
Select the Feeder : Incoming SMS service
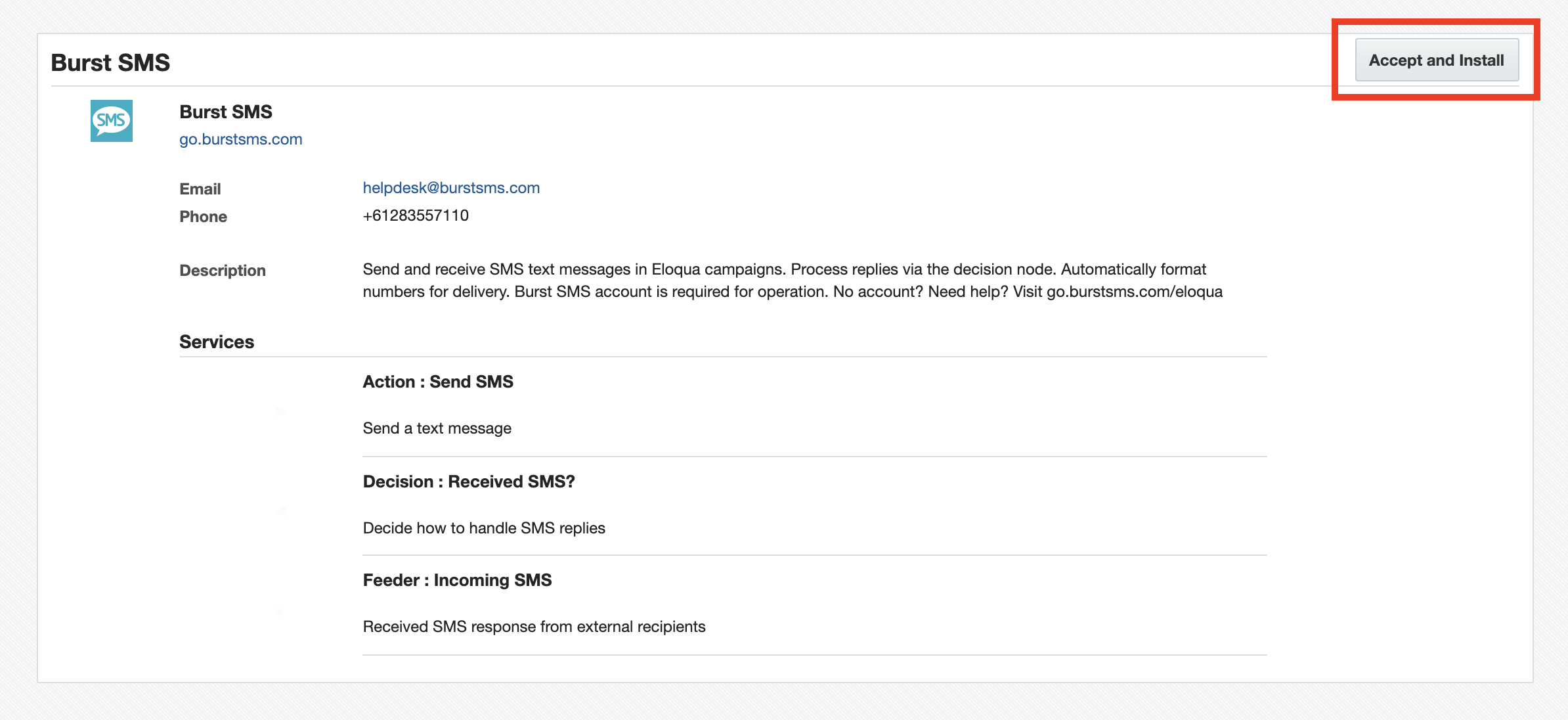[457, 580]
